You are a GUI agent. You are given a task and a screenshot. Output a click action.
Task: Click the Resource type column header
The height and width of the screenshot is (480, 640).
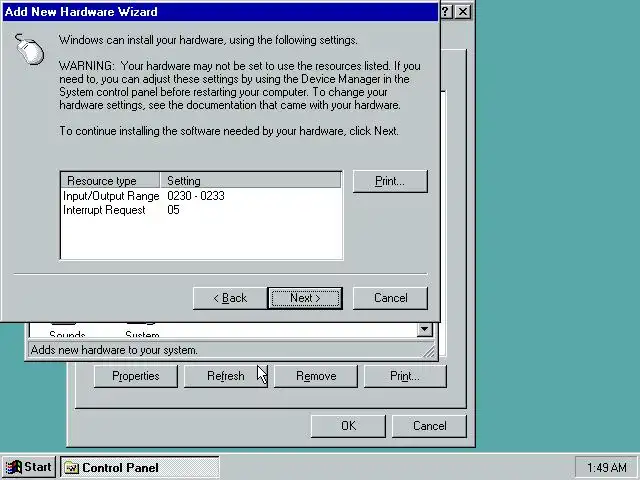click(110, 180)
